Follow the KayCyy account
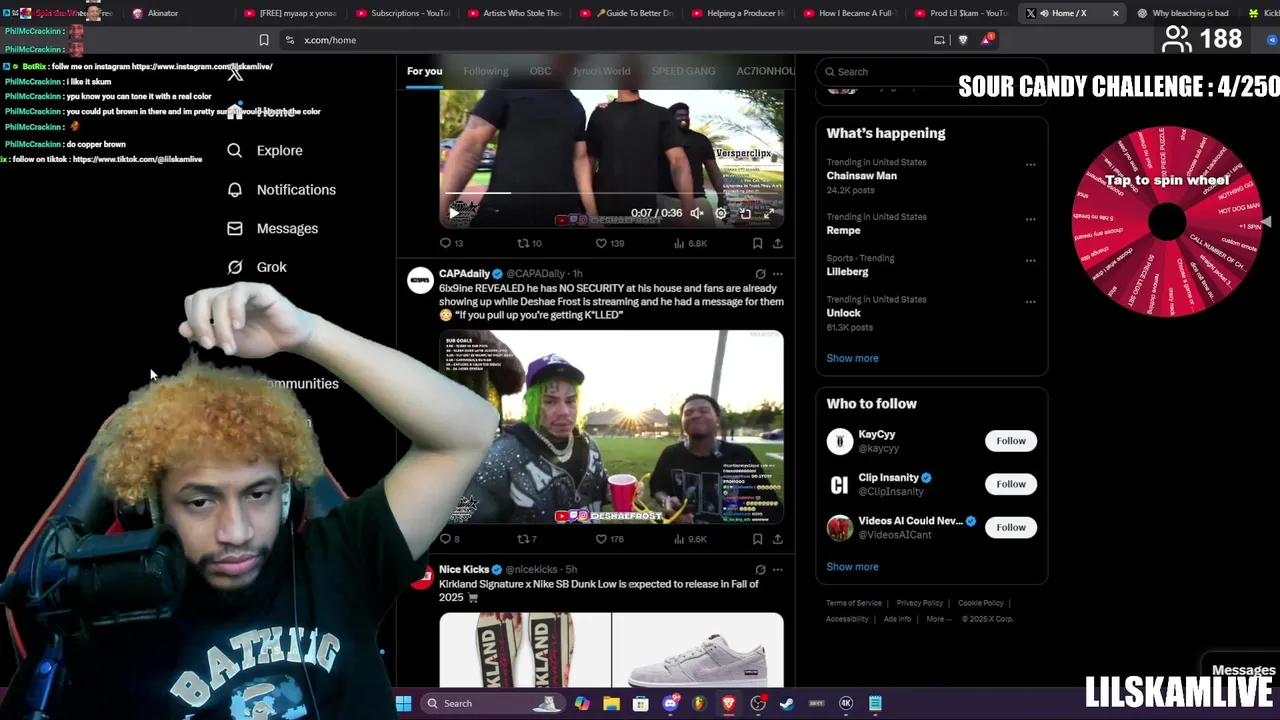Image resolution: width=1280 pixels, height=720 pixels. click(x=1010, y=441)
